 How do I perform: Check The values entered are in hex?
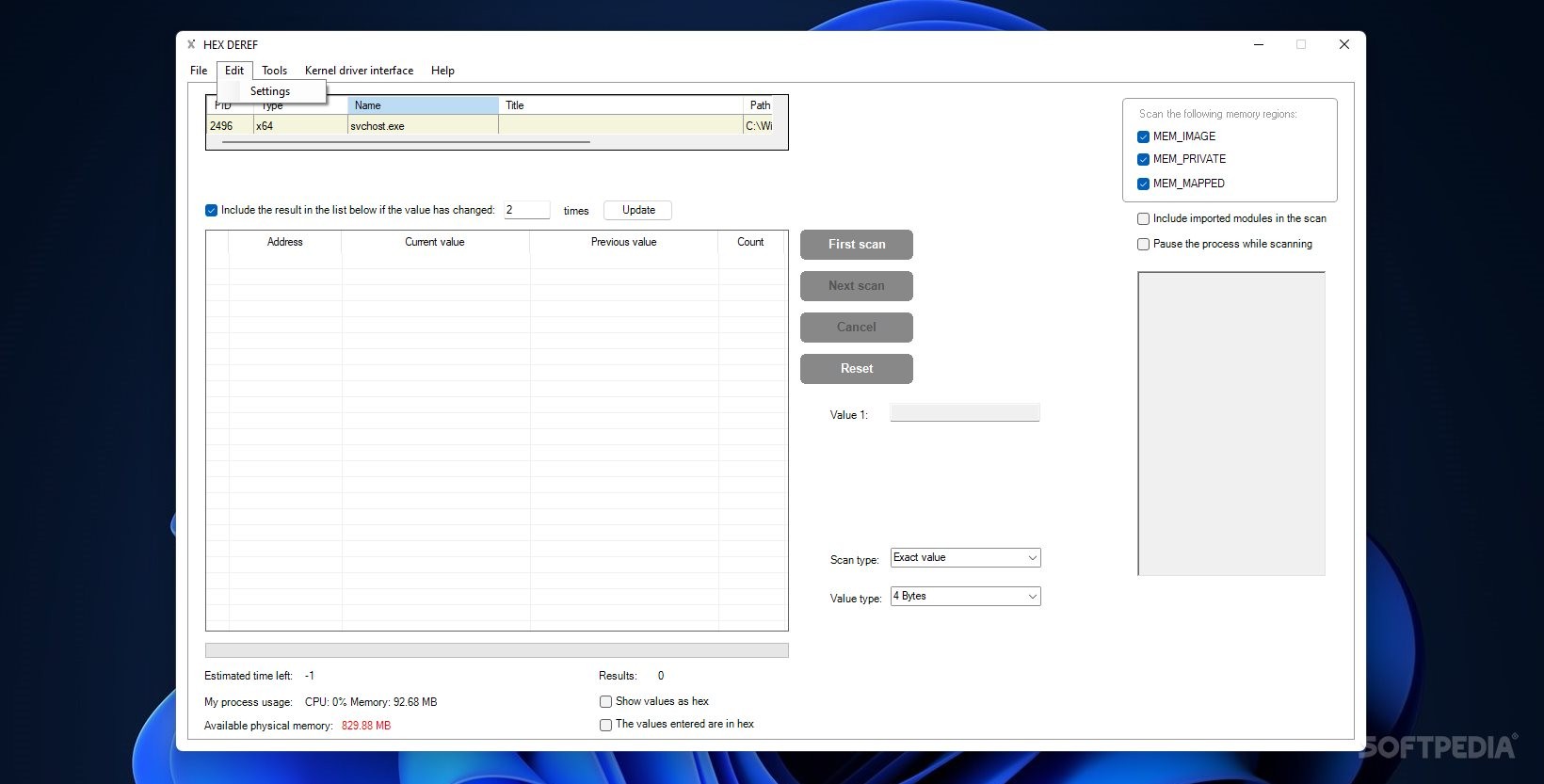[x=605, y=725]
